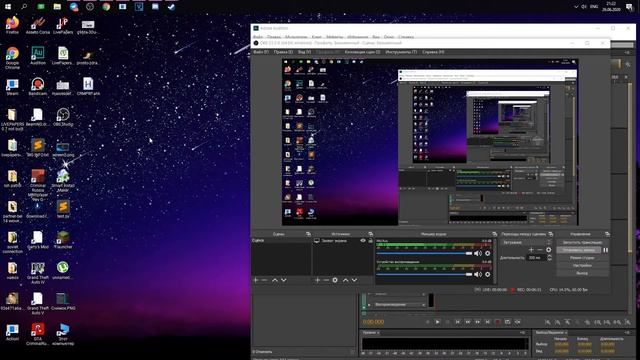The image size is (640, 360).
Task: Open OBS Settings (Настройки) button
Action: click(x=582, y=265)
